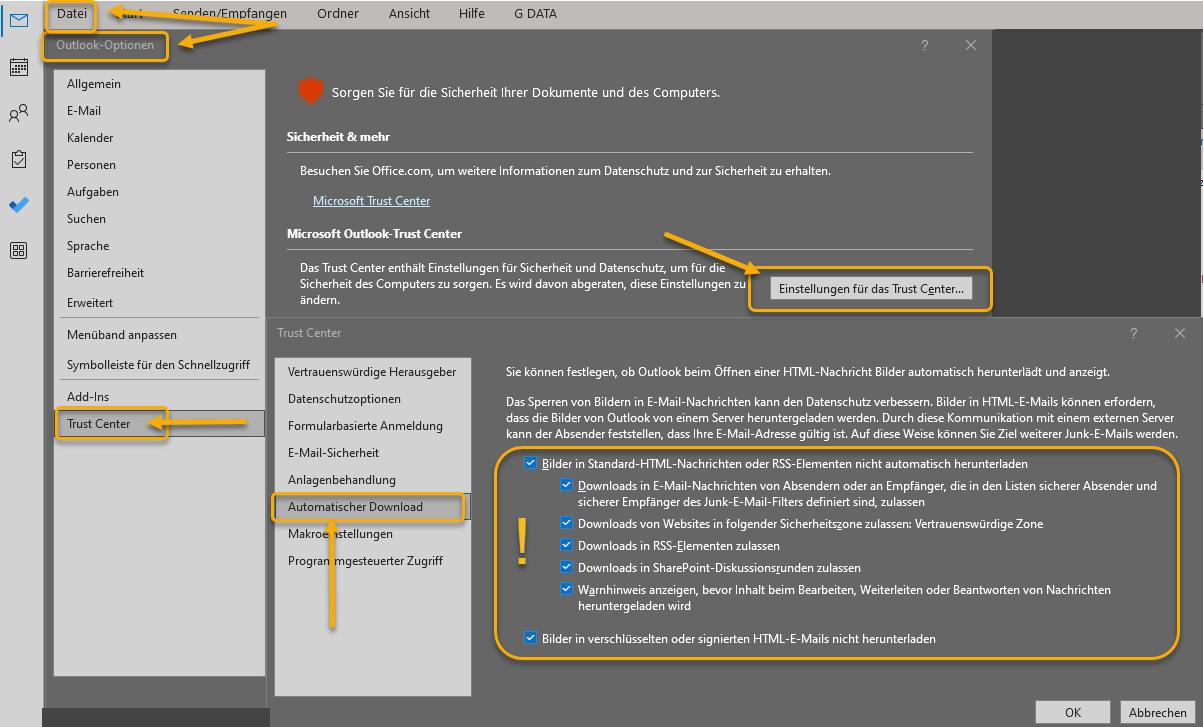Viewport: 1203px width, 727px height.
Task: Click the help question mark in Trust Center dialog
Action: click(1133, 333)
